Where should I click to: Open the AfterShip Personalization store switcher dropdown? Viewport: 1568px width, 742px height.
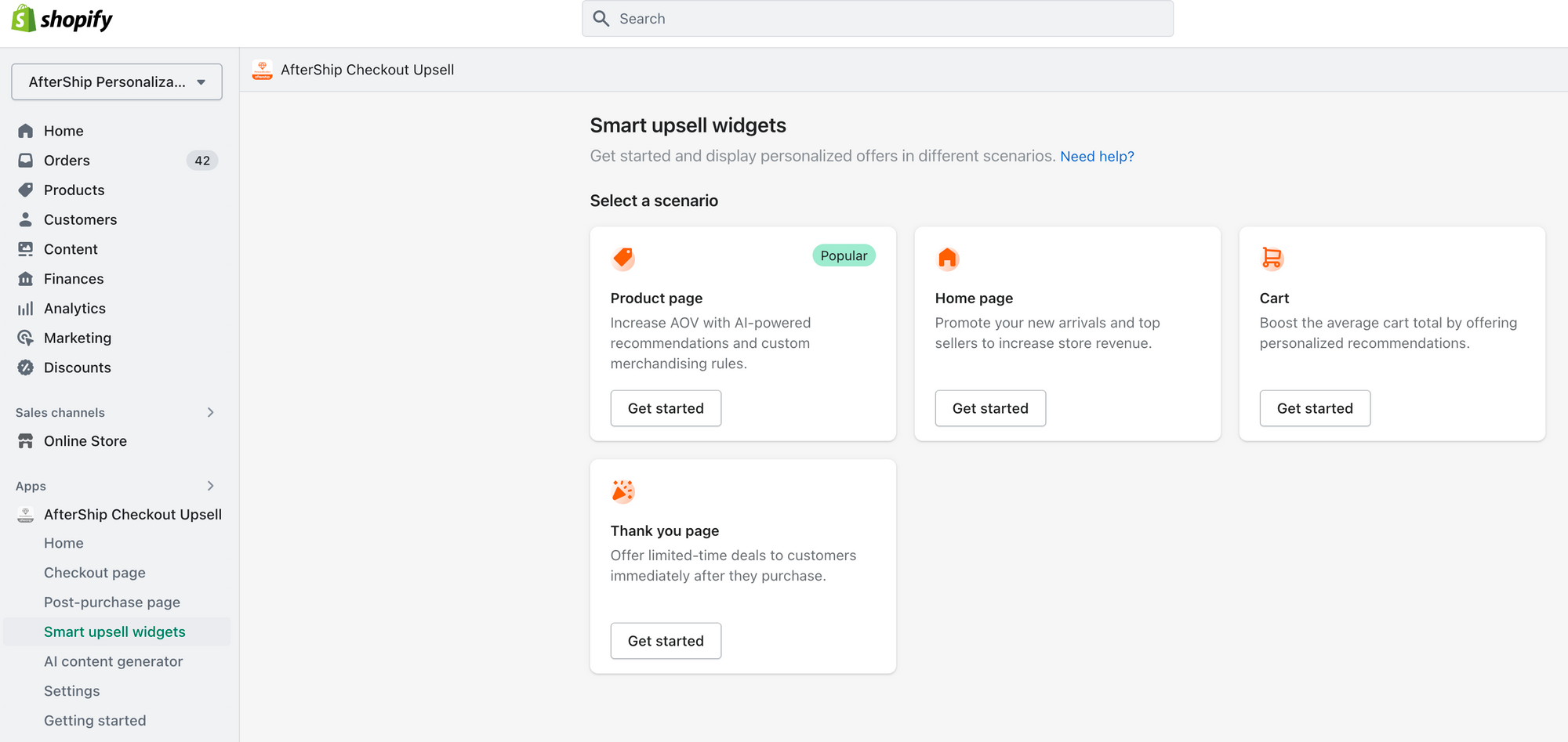(x=116, y=81)
